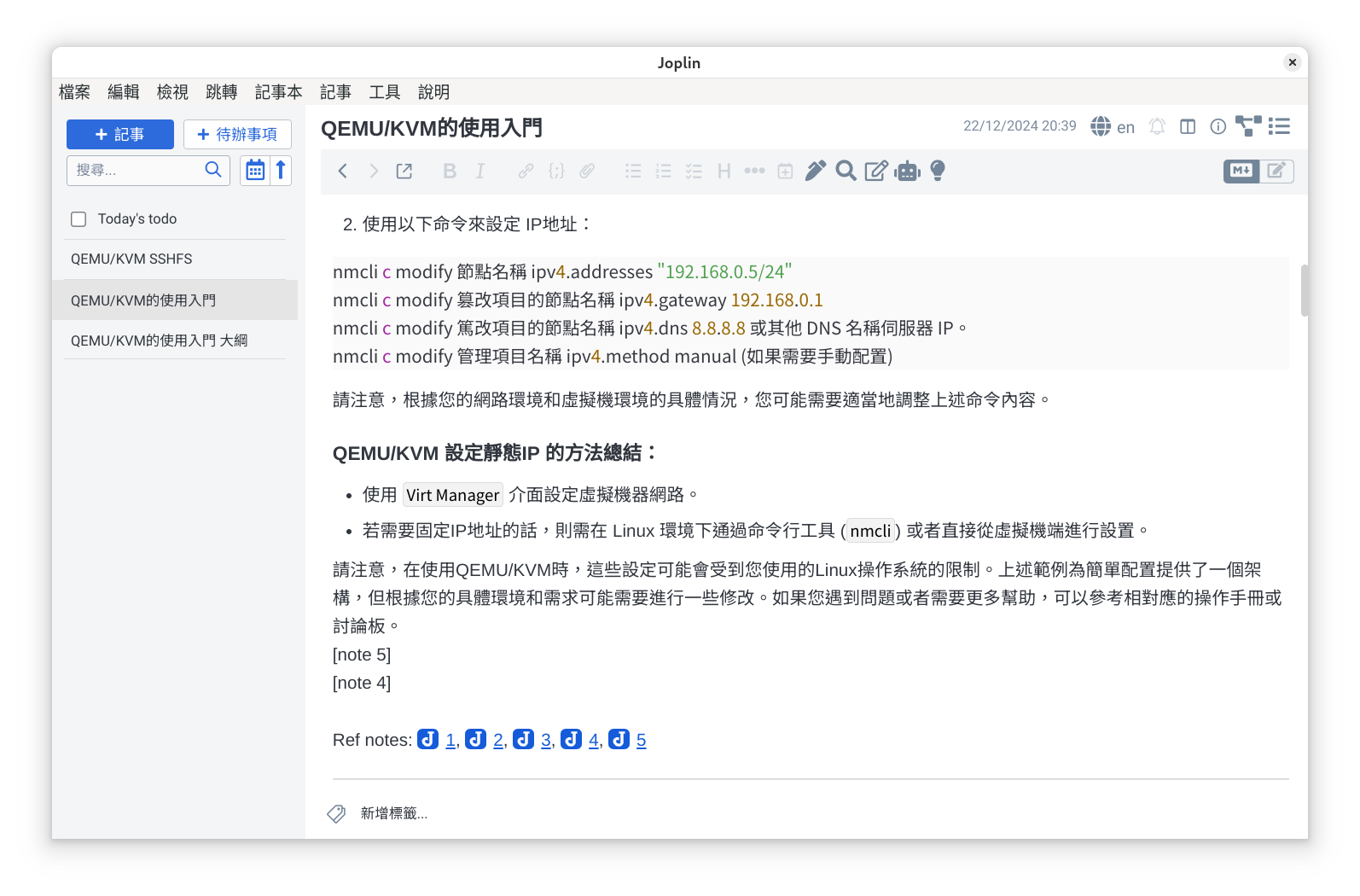Switch to rich text editor toggle
Screen dimensions: 1360x896
tap(1276, 171)
